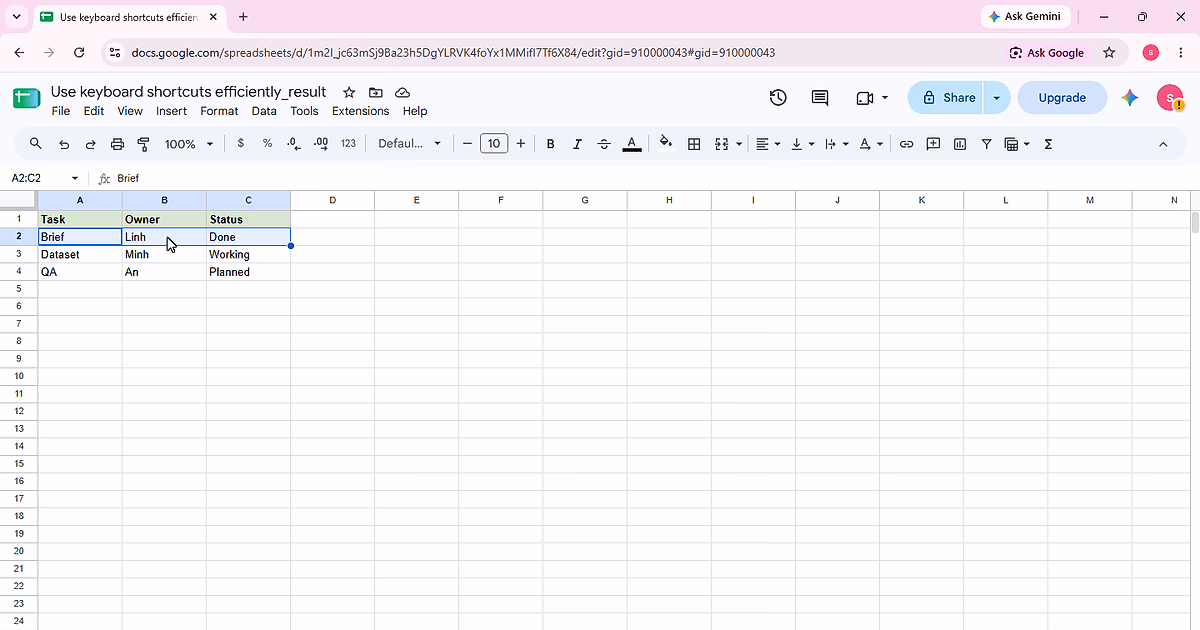
Task: Open the View menu
Action: pos(130,111)
